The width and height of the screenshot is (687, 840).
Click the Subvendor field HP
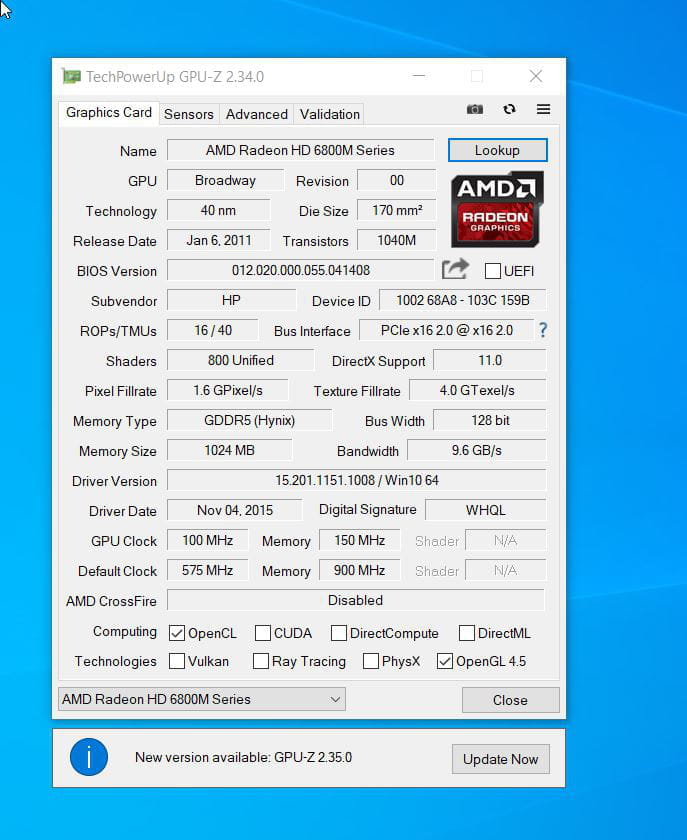pyautogui.click(x=232, y=300)
